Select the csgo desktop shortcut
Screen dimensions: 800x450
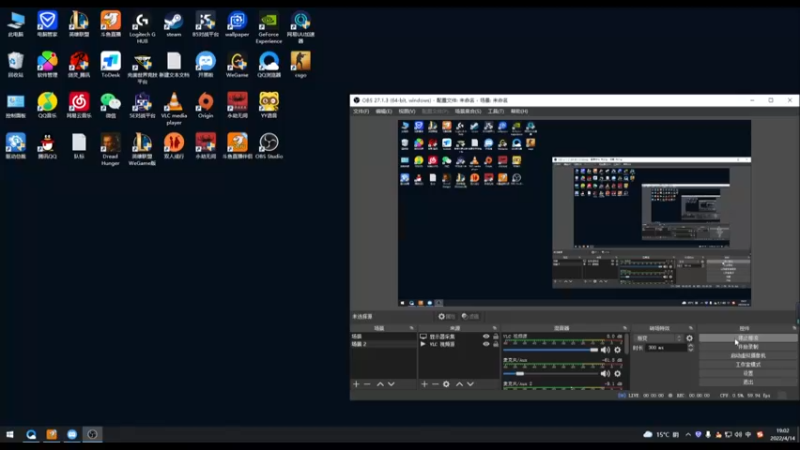(x=301, y=64)
